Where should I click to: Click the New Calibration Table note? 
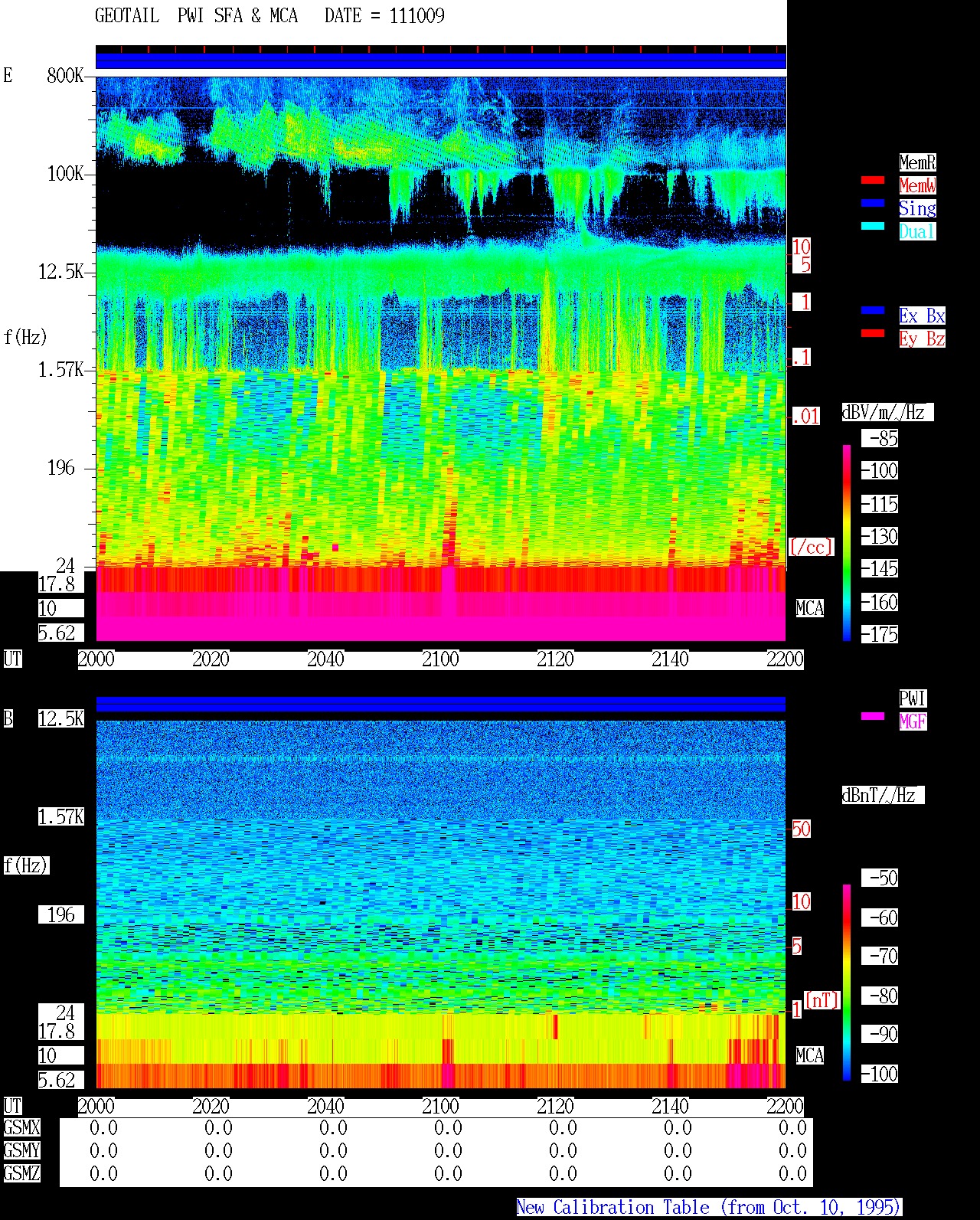click(709, 1208)
